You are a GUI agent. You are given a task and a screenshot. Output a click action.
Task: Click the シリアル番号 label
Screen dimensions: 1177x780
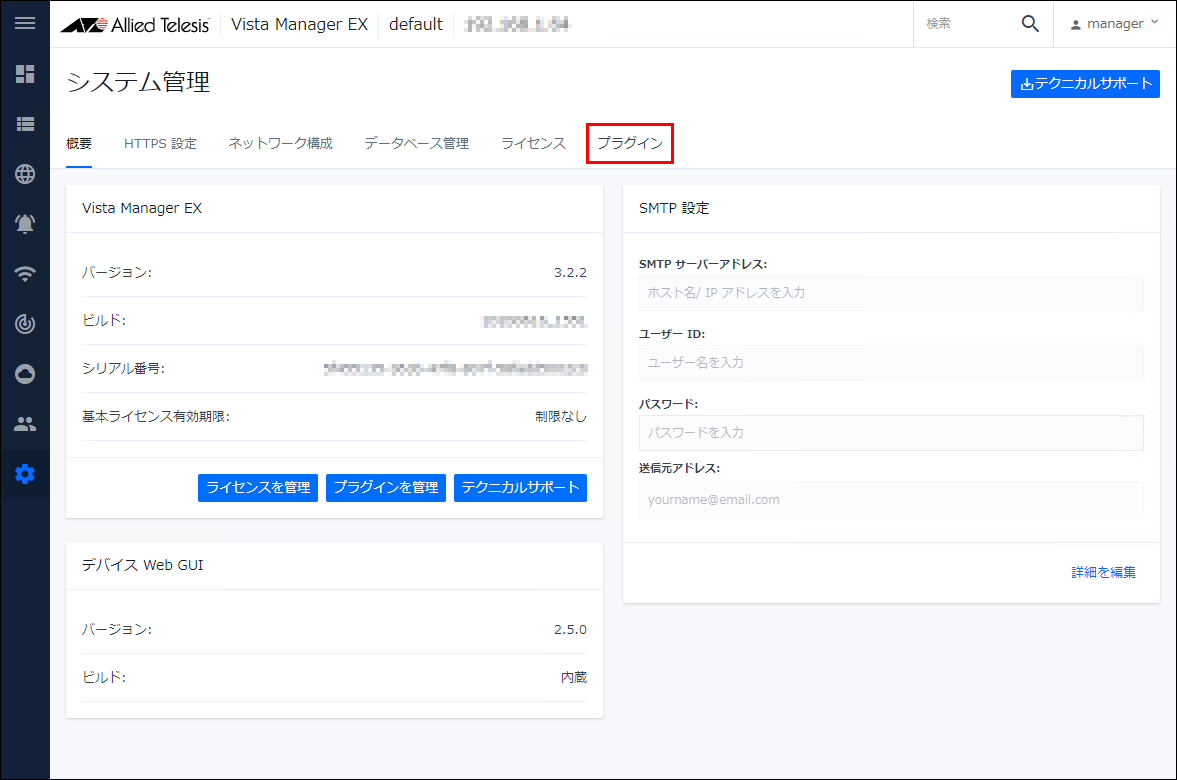(123, 369)
